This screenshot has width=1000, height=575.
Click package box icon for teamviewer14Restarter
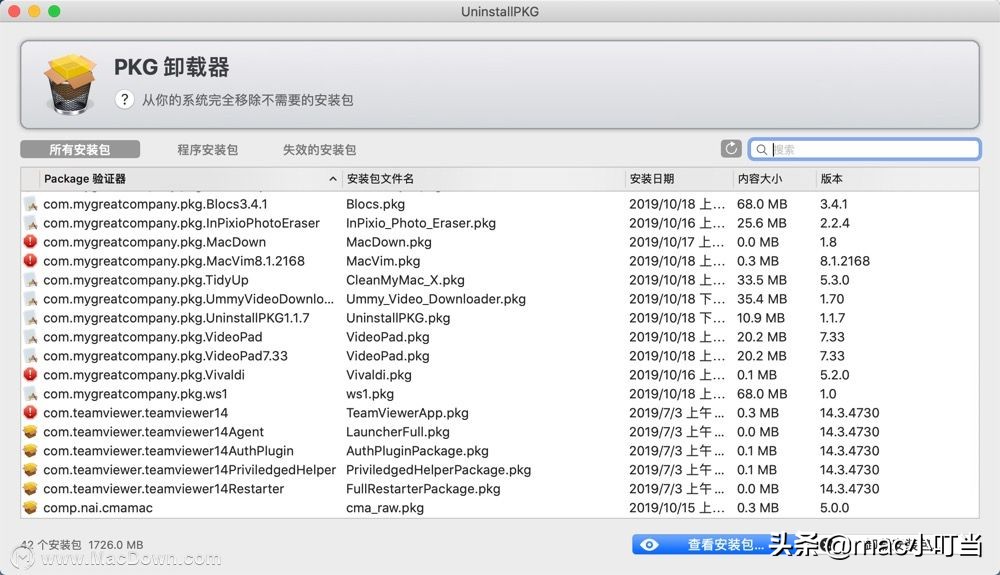point(30,489)
